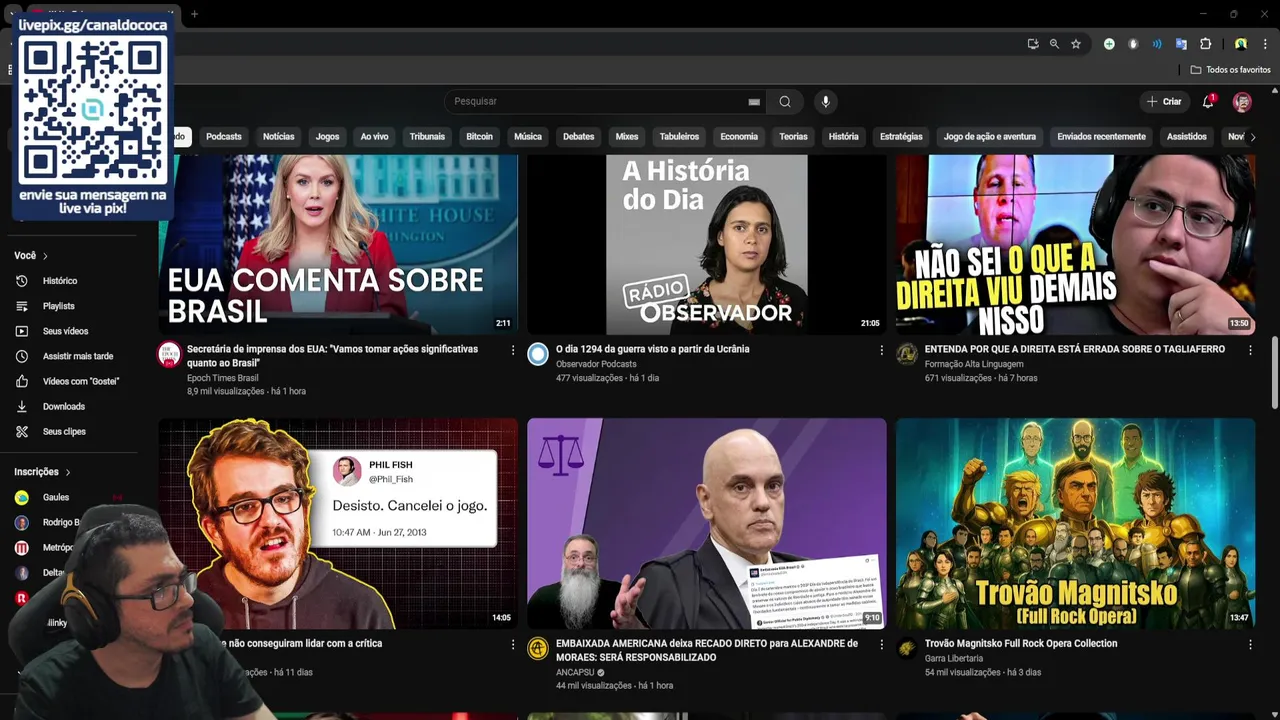
Task: Open the Alexandre de Moraes video thumbnail
Action: click(x=707, y=523)
